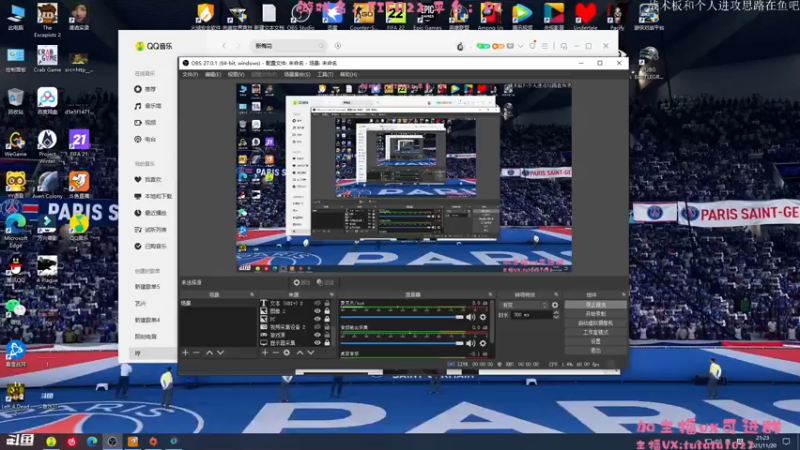Viewport: 800px width, 450px height.
Task: Open OBS View (视图) menu
Action: 236,74
